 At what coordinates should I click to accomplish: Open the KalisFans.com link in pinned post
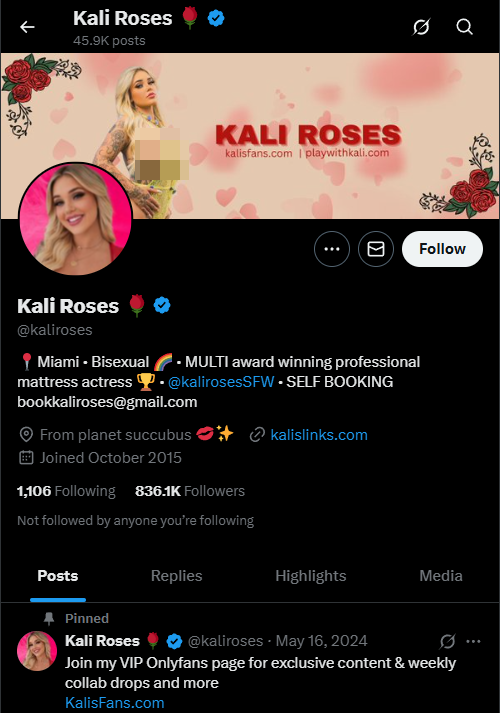click(x=115, y=703)
